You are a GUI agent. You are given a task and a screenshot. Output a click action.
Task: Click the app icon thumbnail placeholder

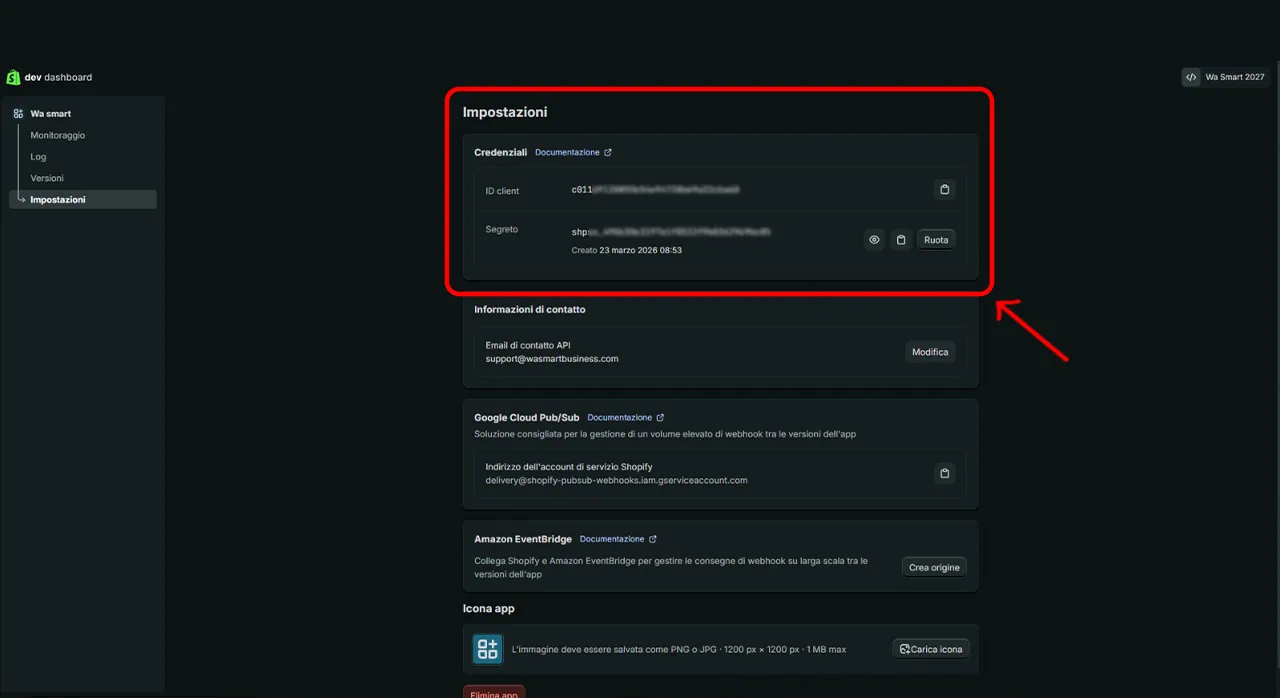click(488, 649)
